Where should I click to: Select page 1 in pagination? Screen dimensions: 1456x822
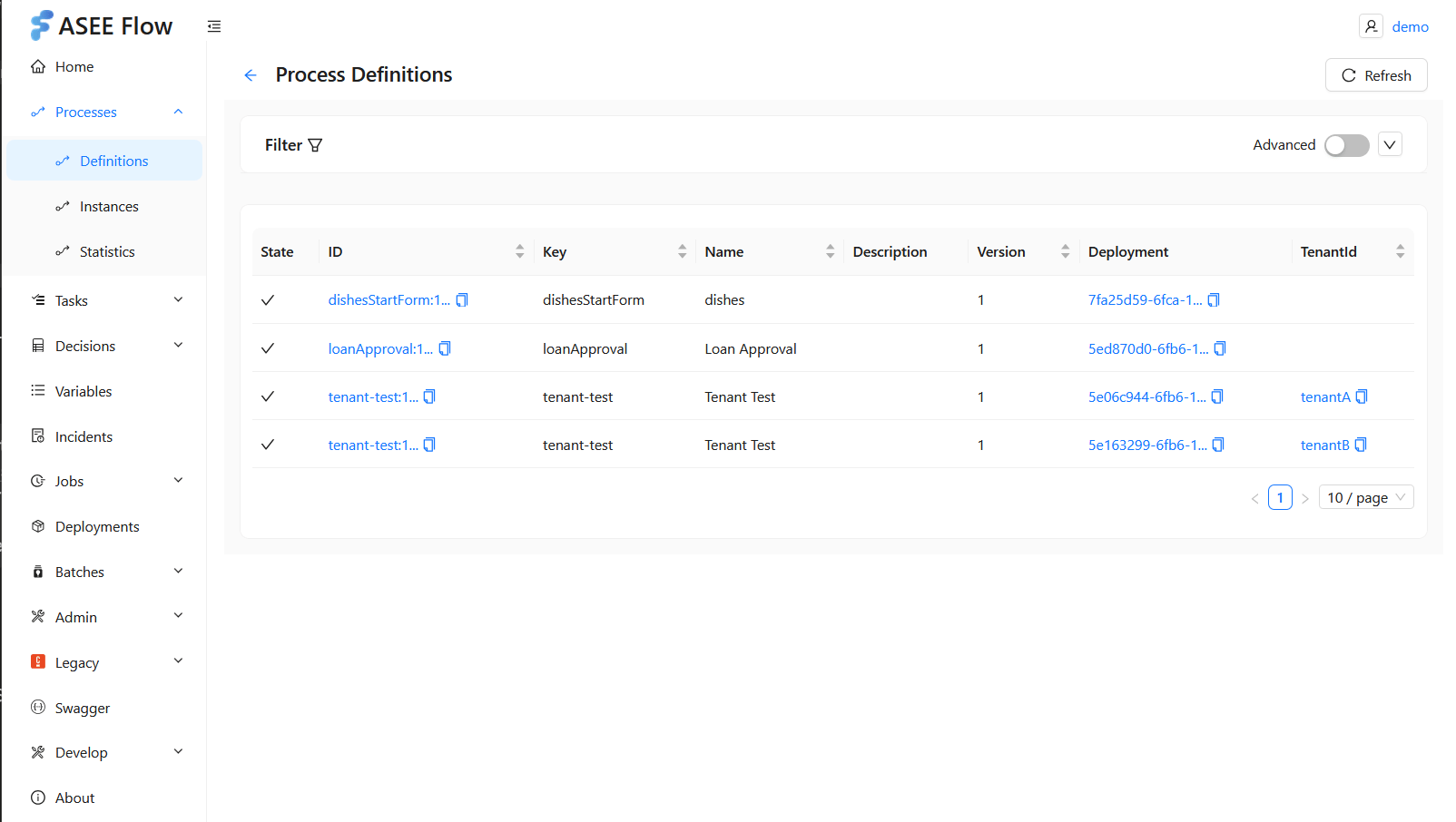[1280, 497]
